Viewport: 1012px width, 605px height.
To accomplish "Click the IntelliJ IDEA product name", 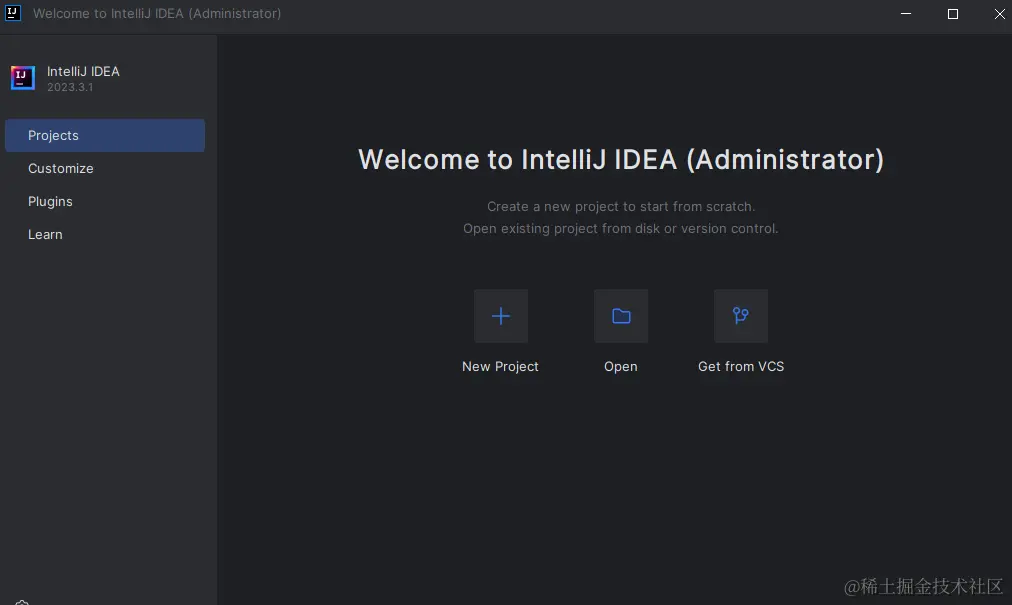I will [83, 71].
